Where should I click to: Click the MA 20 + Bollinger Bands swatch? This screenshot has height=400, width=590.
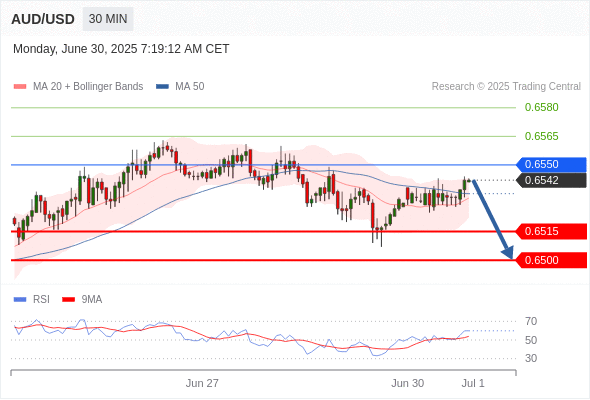(x=20, y=87)
